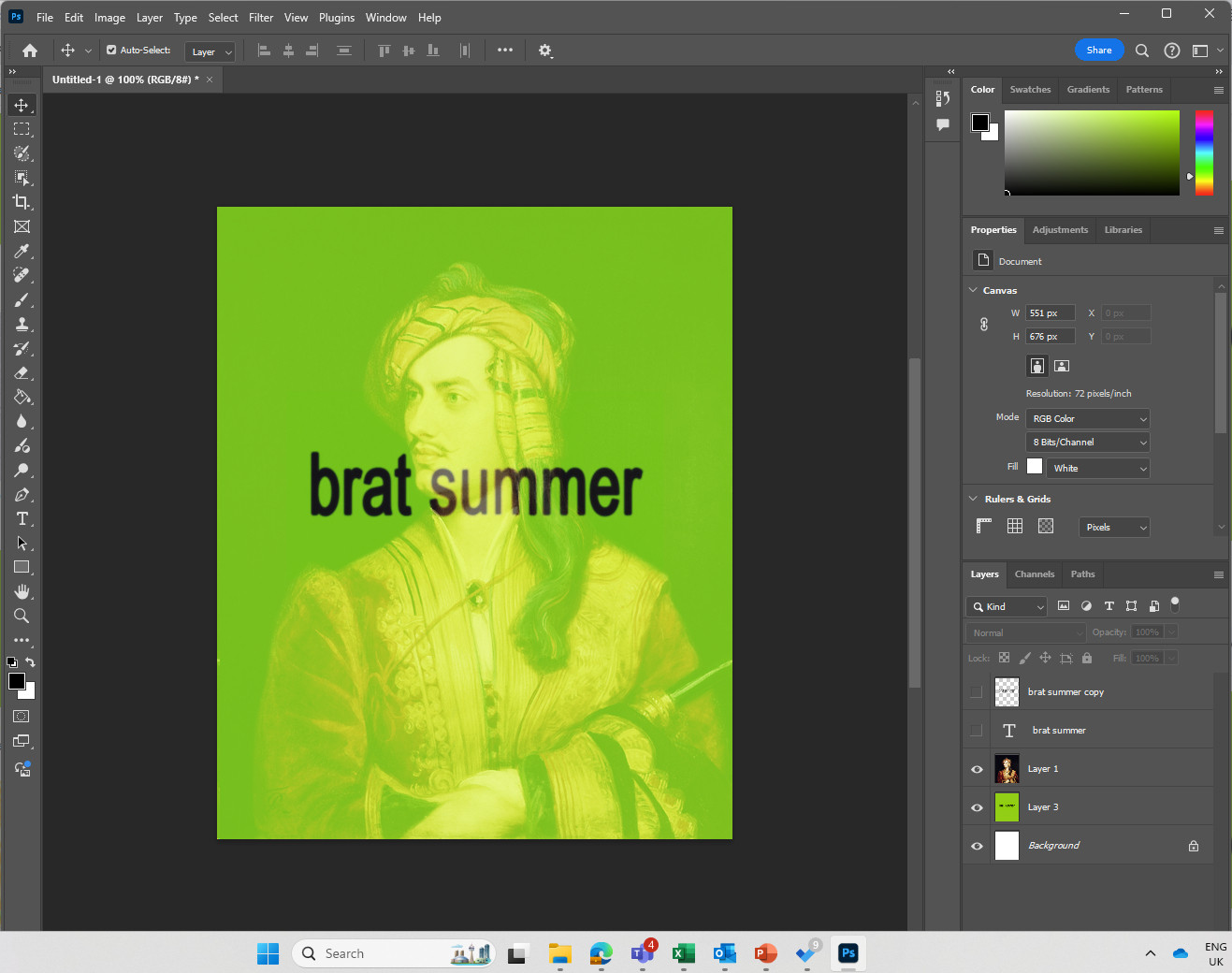Select the Quick Selection tool
1232x973 pixels.
(x=22, y=153)
